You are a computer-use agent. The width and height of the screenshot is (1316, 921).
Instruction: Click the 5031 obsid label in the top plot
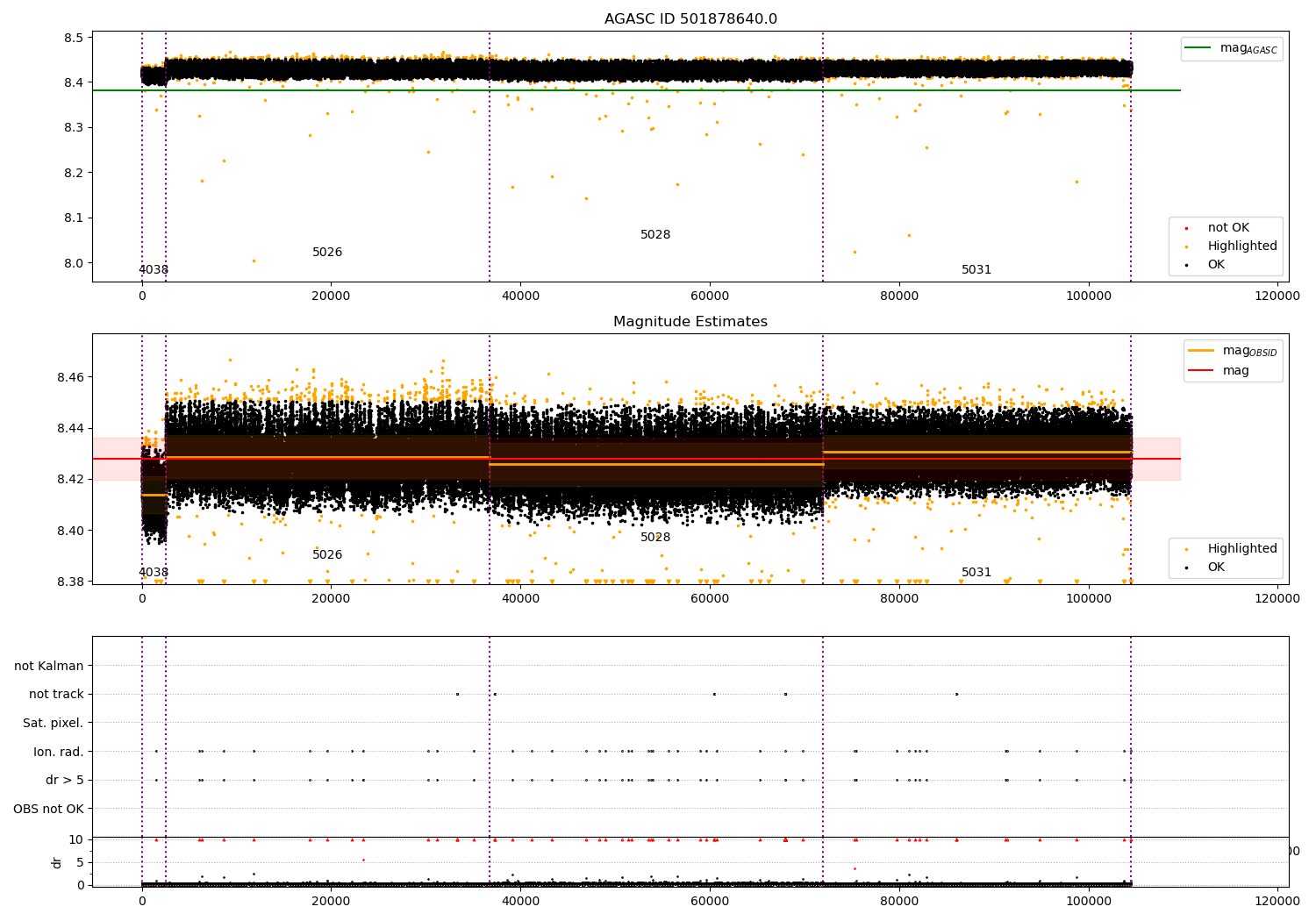coord(976,270)
